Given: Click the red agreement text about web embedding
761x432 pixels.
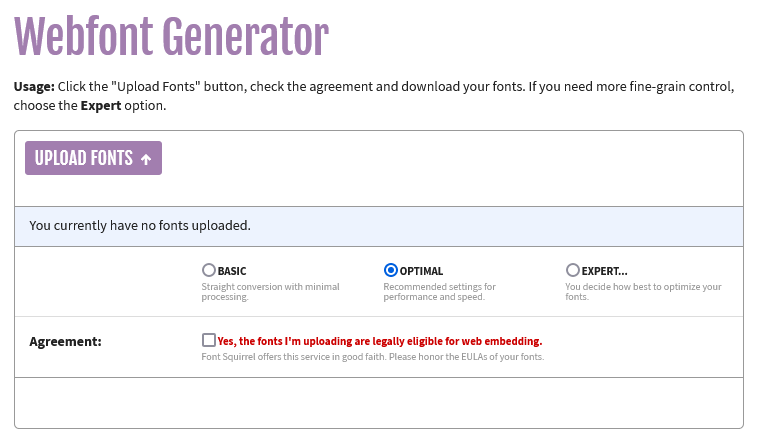Looking at the screenshot, I should (379, 341).
